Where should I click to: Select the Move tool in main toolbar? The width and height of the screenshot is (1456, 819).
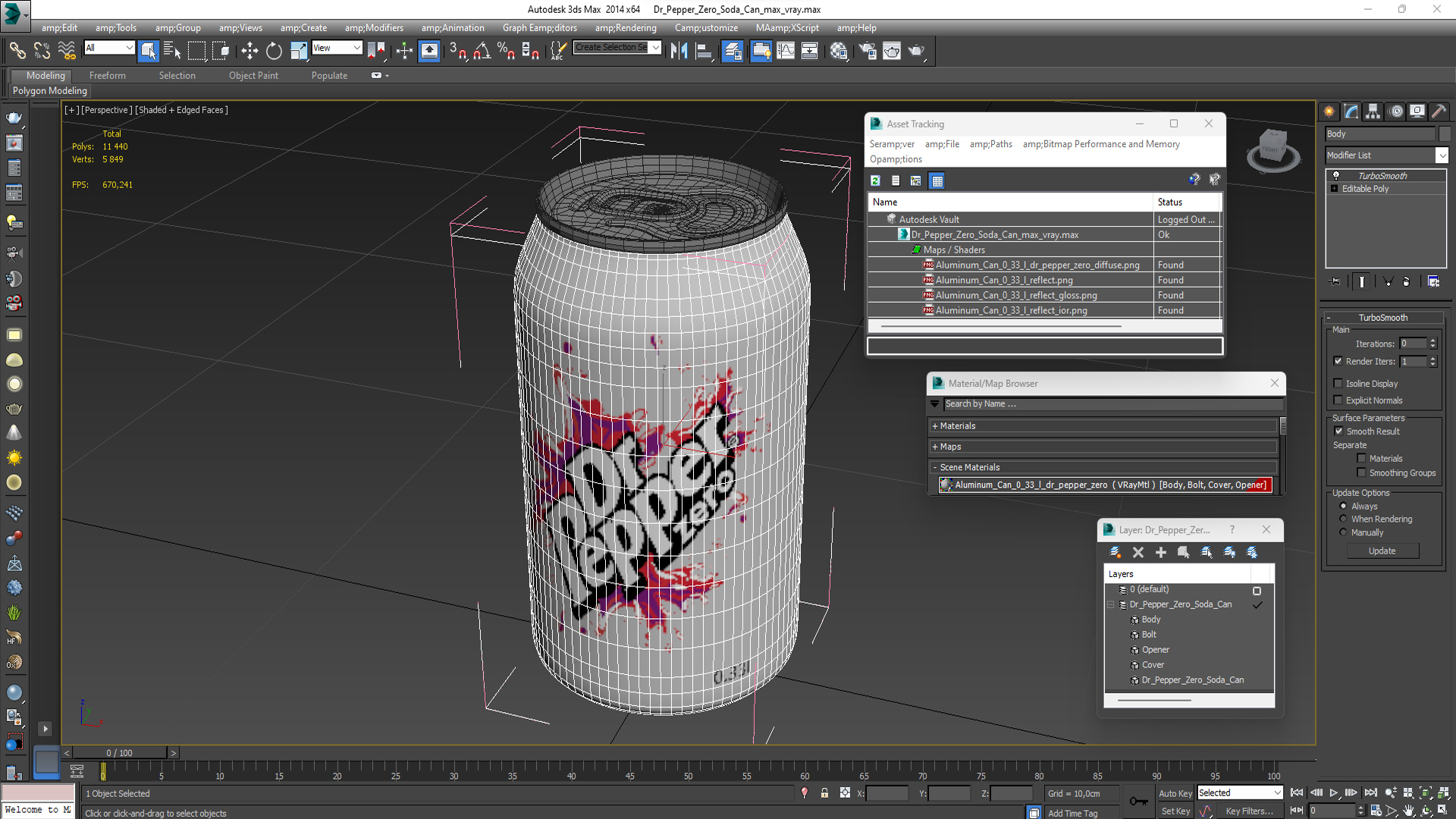point(249,51)
